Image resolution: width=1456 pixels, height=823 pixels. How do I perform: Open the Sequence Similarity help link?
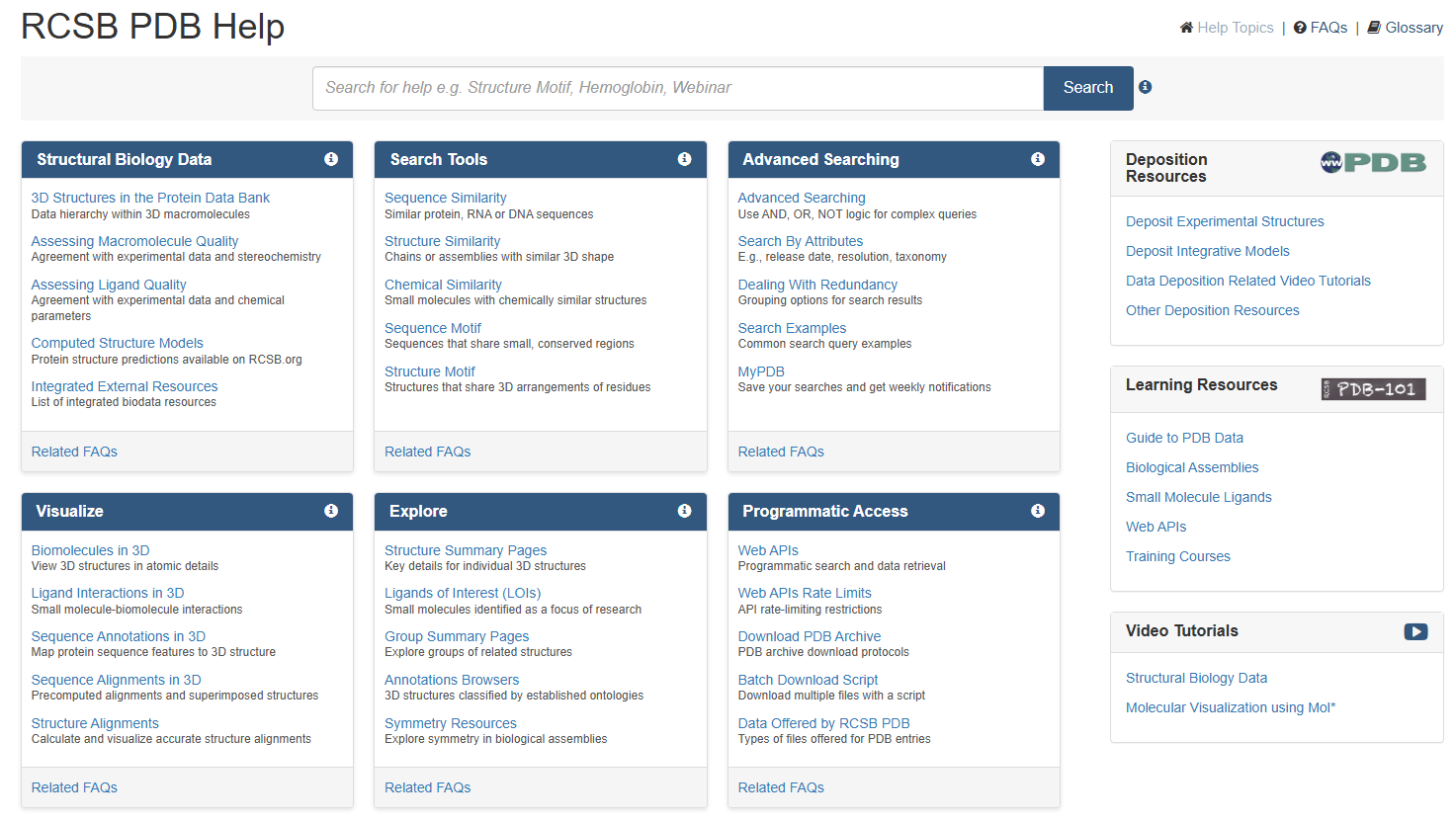(445, 197)
